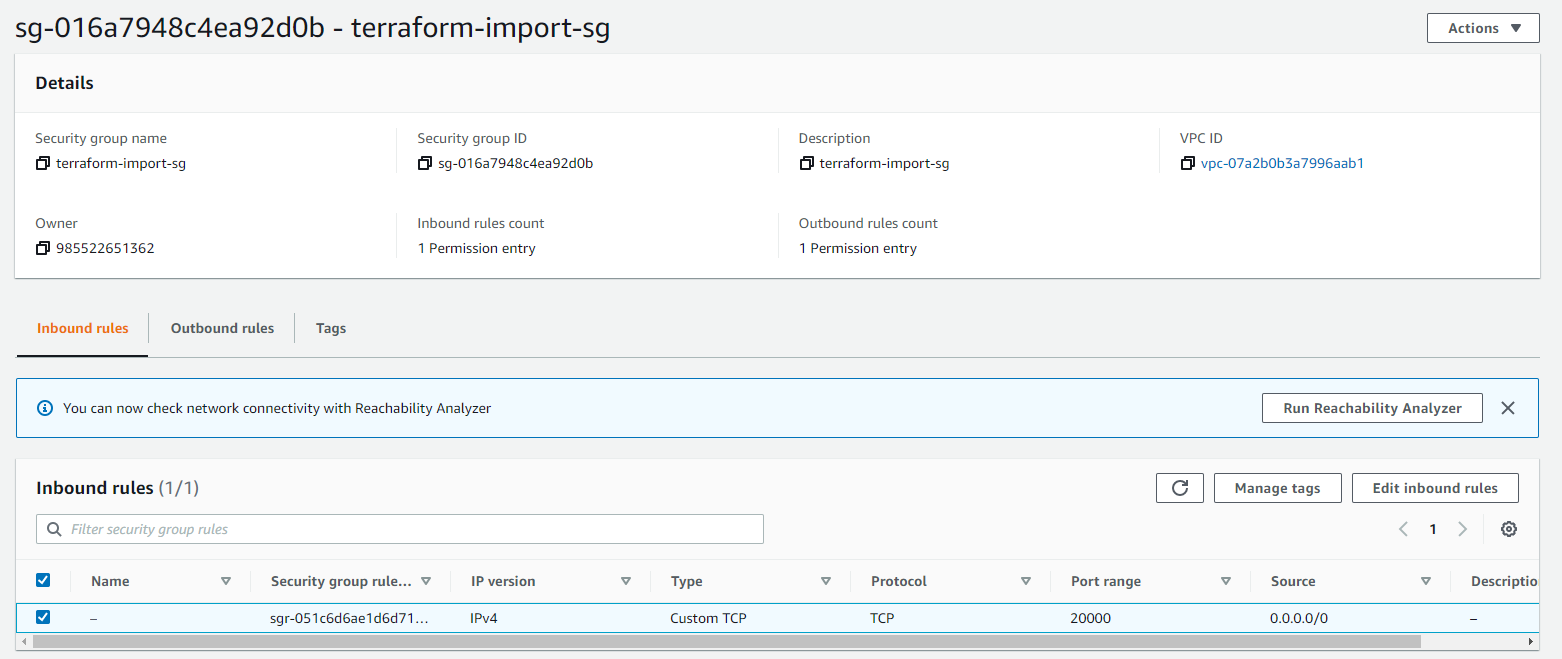Click the Custom TCP type cell
This screenshot has height=659, width=1562.
pos(708,618)
